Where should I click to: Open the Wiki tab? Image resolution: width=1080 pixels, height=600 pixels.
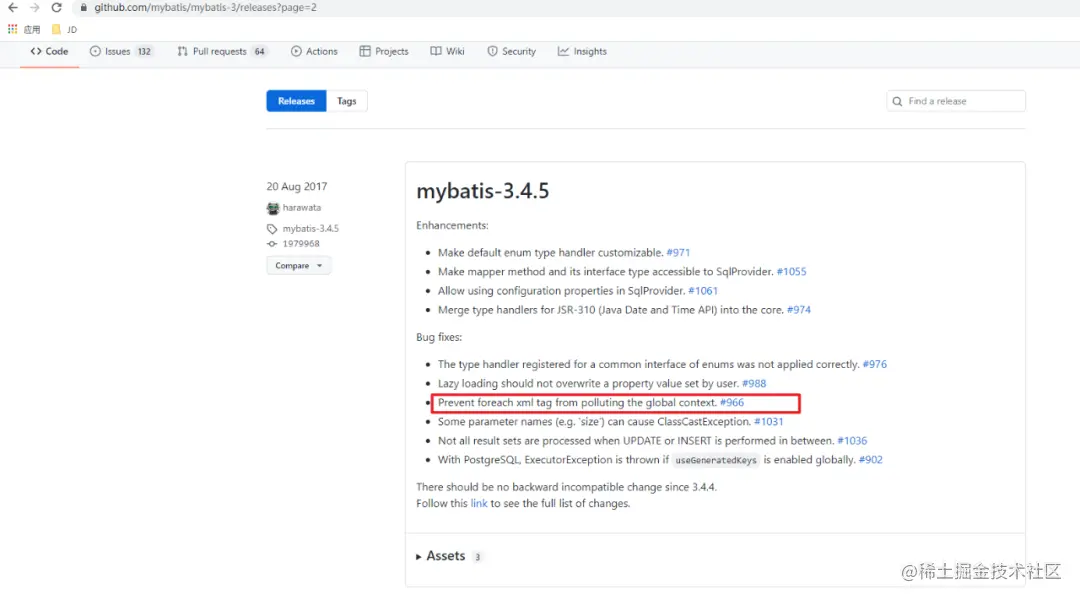point(448,51)
